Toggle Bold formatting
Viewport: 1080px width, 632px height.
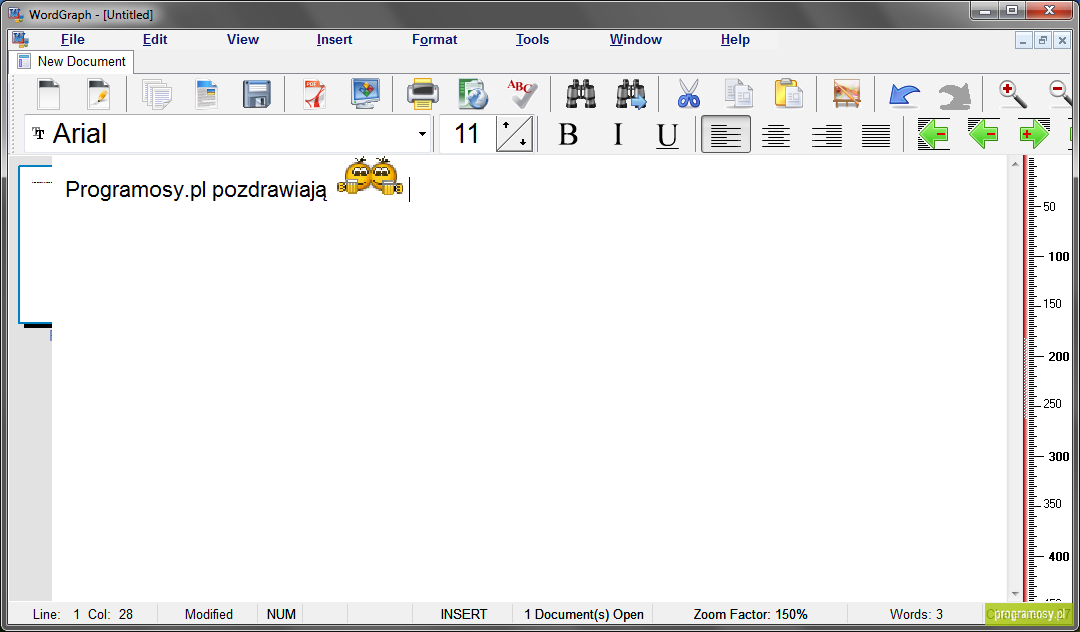pyautogui.click(x=568, y=134)
